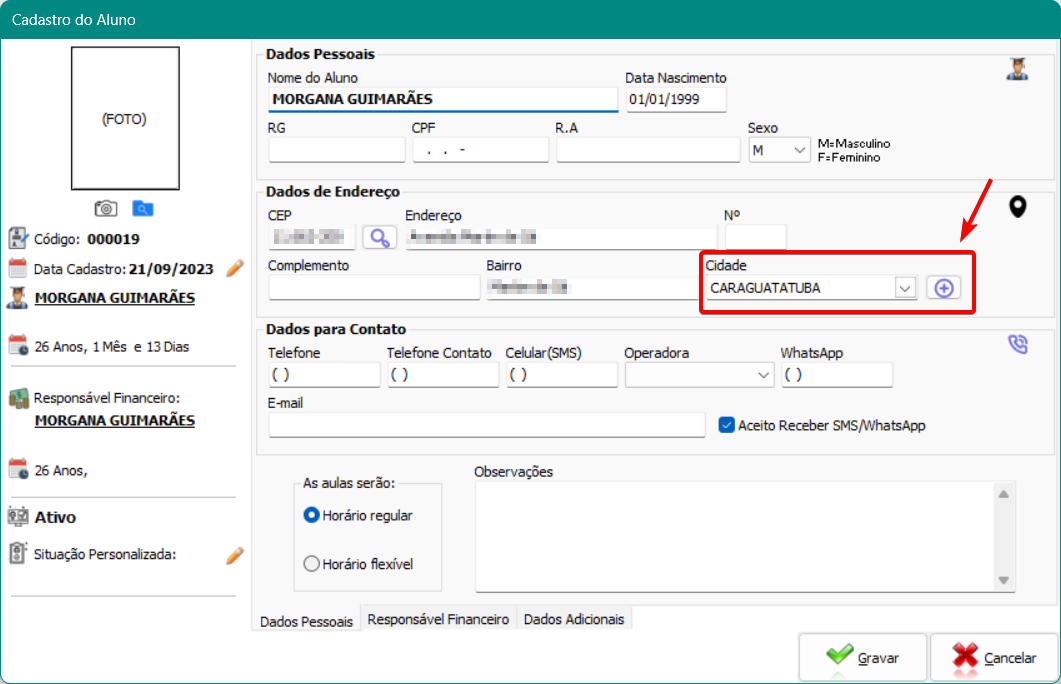Click the E-mail input field
Image resolution: width=1061 pixels, height=684 pixels.
(487, 425)
